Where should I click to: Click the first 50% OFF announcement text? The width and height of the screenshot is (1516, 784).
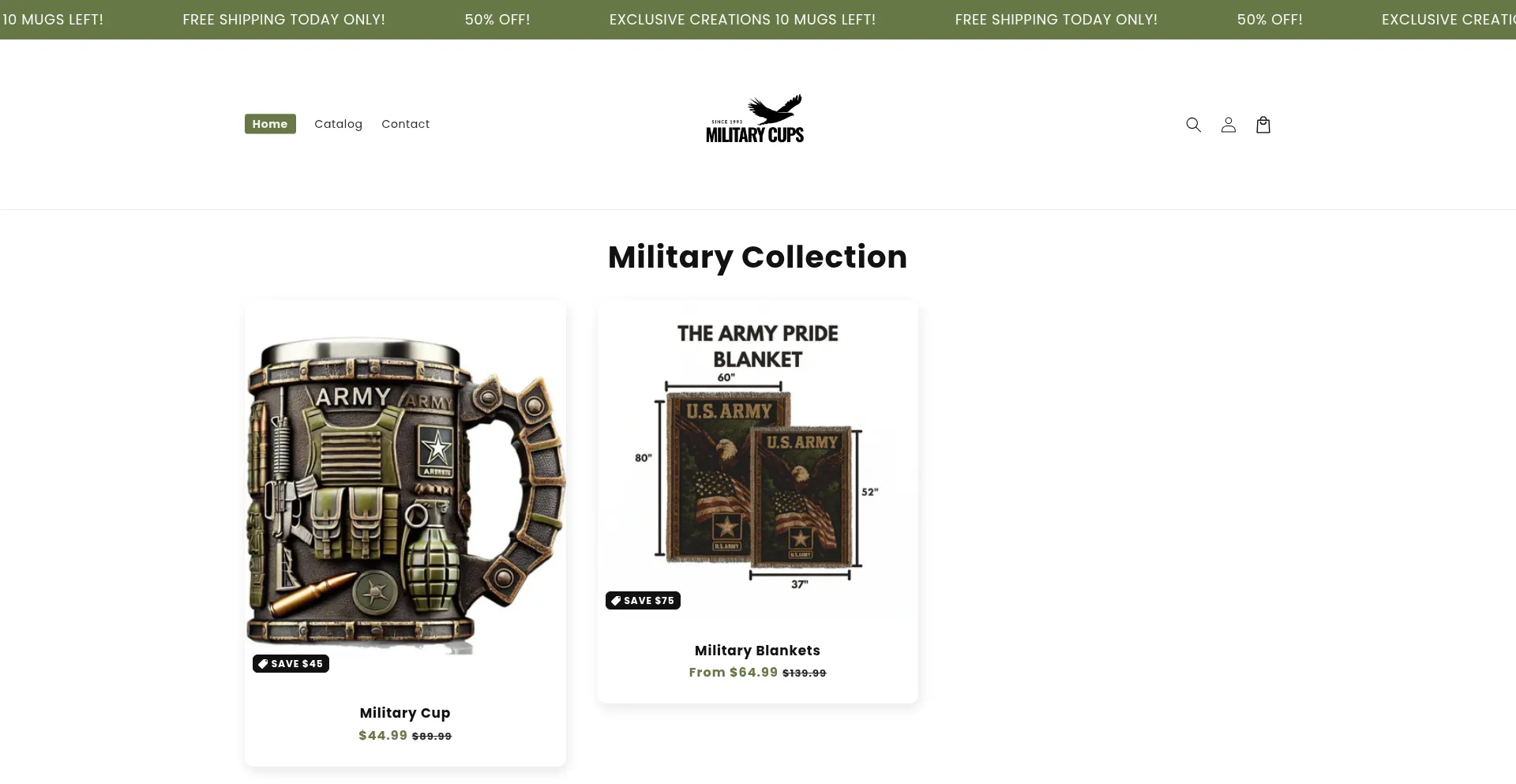click(x=497, y=20)
